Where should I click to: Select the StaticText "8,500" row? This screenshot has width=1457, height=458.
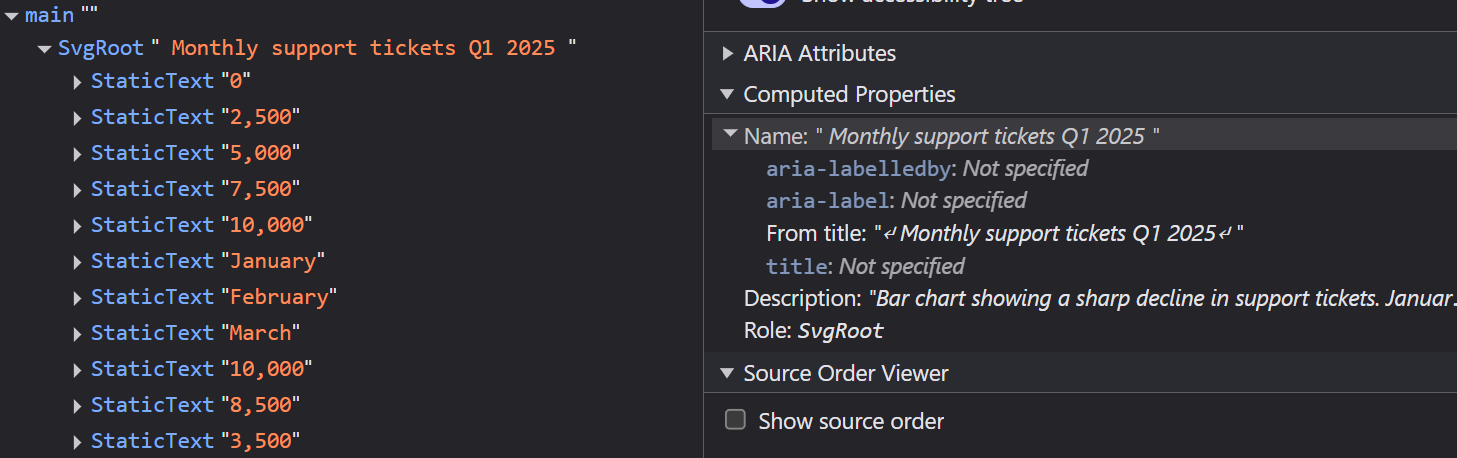point(195,404)
